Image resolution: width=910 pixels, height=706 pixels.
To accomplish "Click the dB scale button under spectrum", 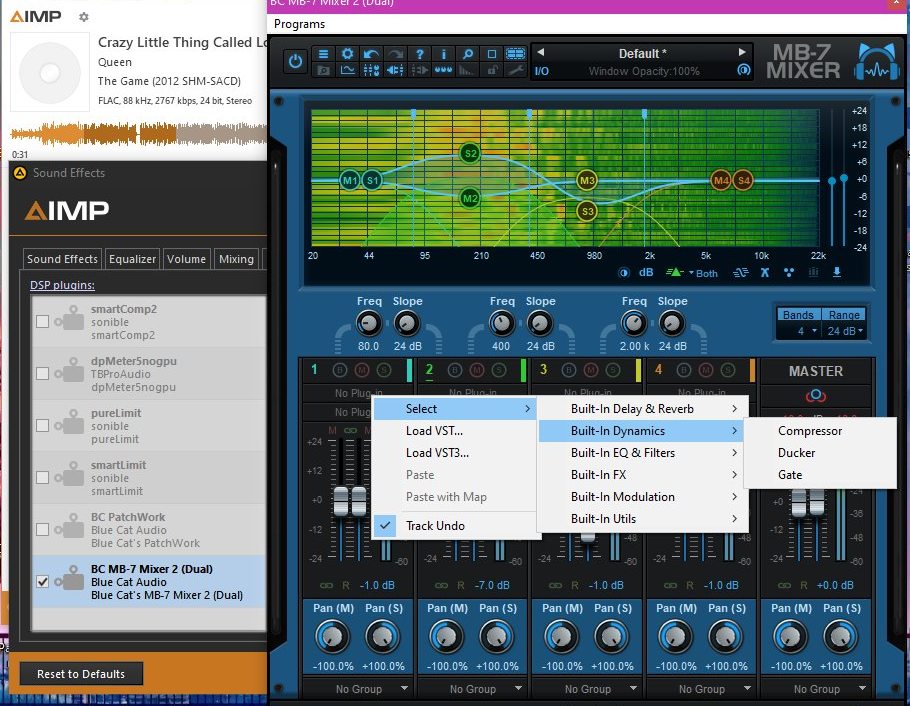I will click(x=646, y=272).
